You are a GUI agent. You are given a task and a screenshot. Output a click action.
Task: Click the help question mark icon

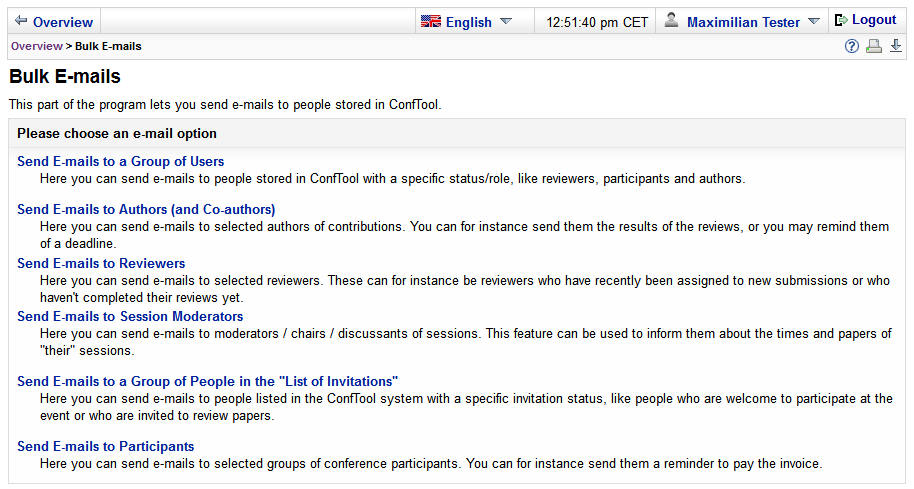coord(852,46)
